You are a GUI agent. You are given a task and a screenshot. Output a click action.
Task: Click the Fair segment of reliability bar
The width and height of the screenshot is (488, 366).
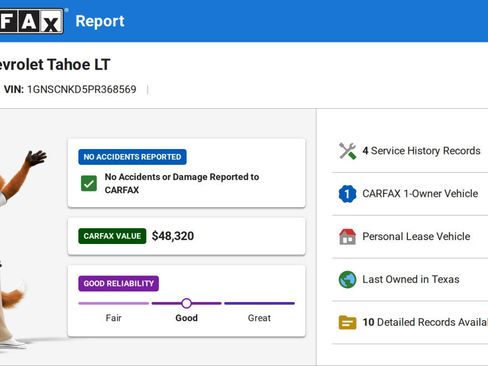(114, 303)
